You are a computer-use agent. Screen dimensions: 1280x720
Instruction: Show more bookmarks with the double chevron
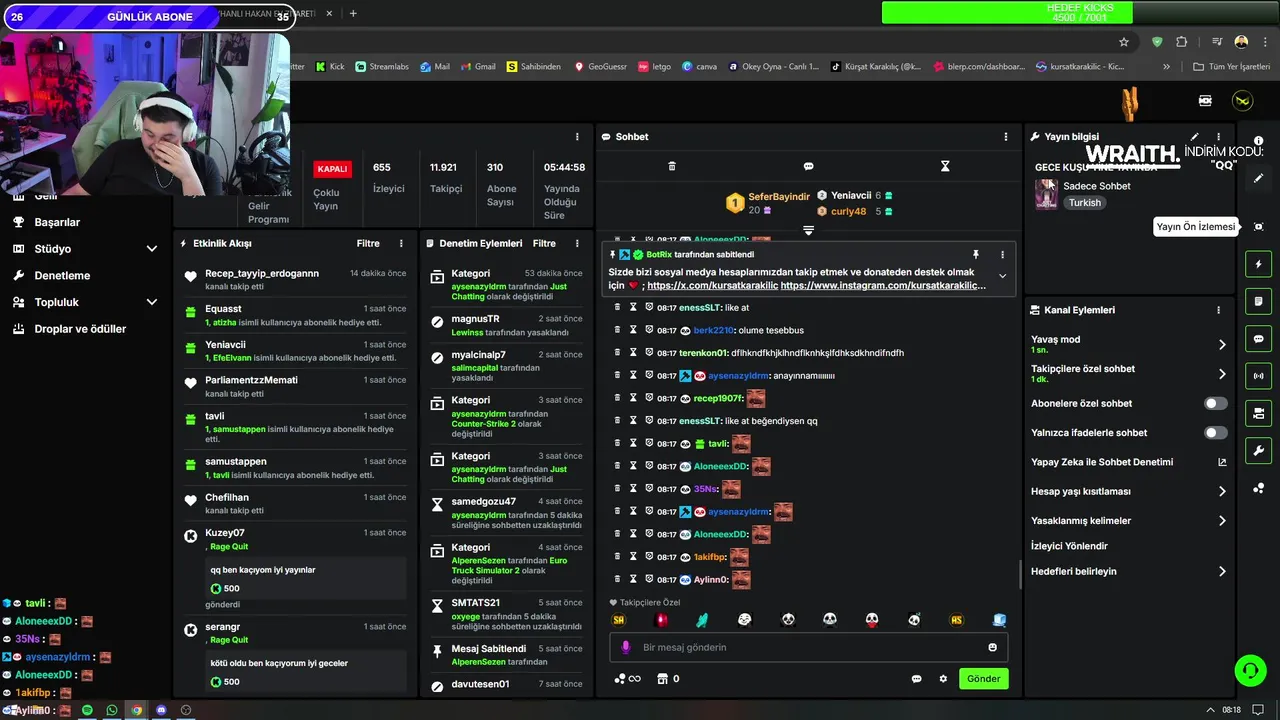(x=1166, y=67)
